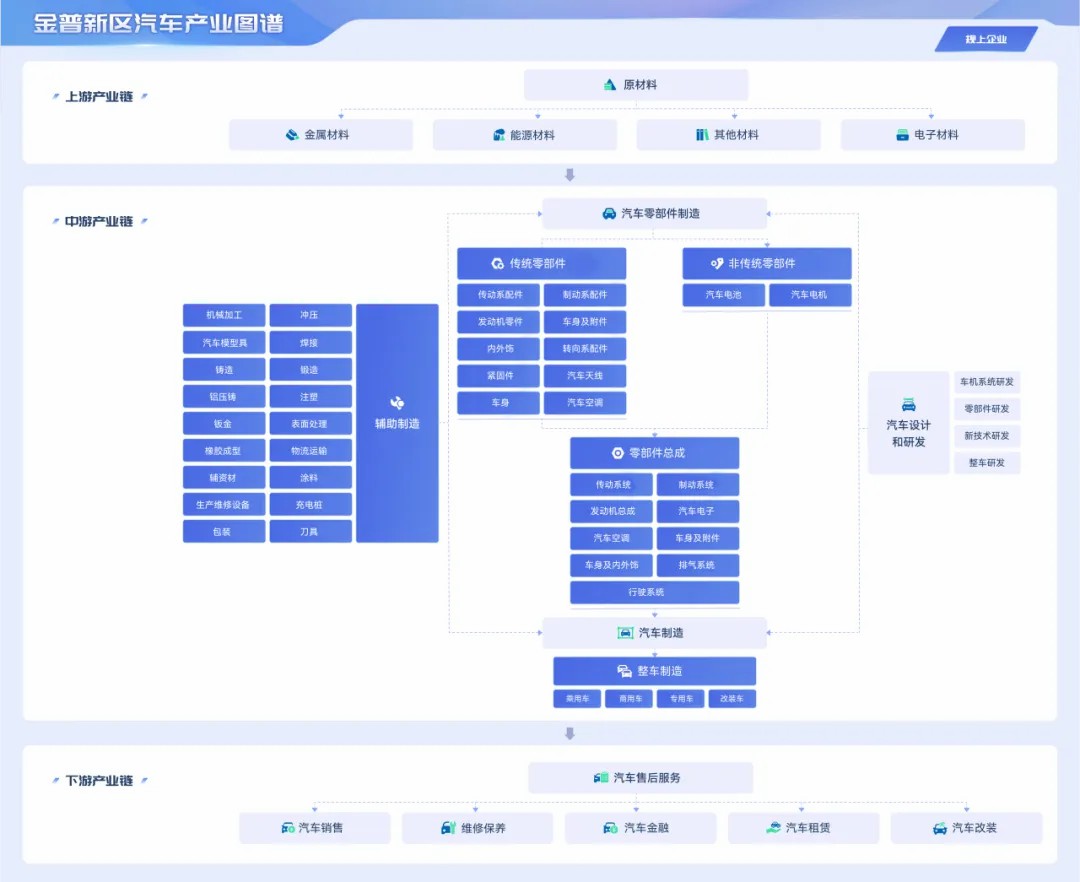Click the 整车制造 header bar
Screen dimensions: 1080x882
coord(654,671)
